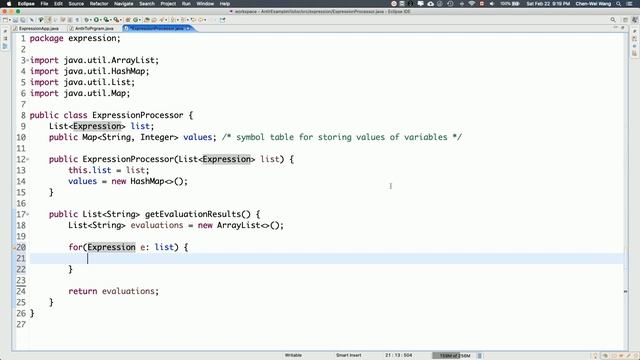Open the Debug configurations dropdown arrow

click(91, 20)
